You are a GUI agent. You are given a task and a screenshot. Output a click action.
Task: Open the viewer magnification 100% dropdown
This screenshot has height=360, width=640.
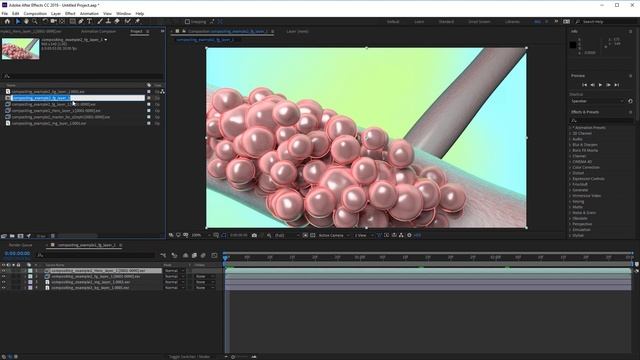(201, 236)
